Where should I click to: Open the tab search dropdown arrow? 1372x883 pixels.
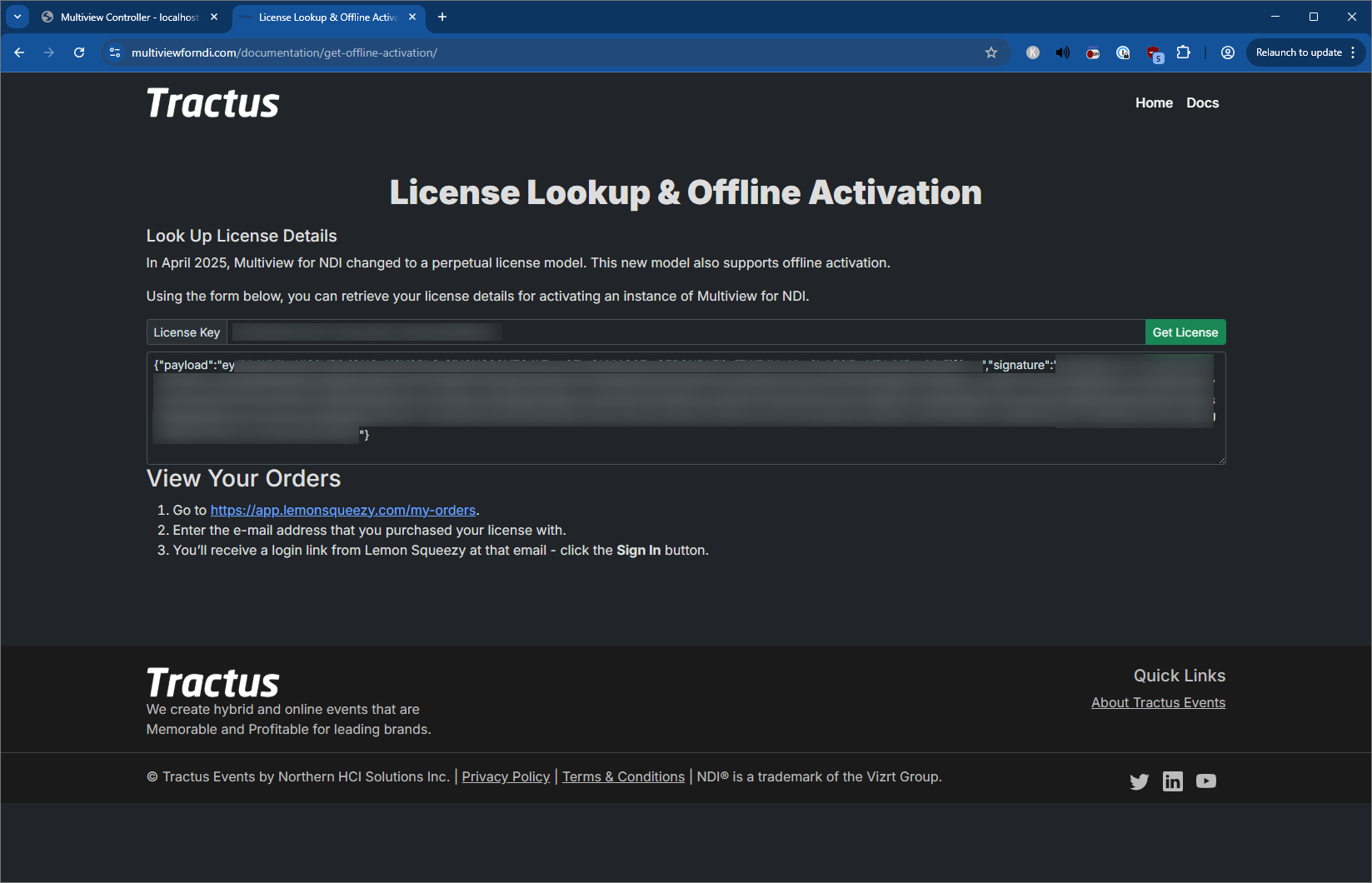coord(17,17)
